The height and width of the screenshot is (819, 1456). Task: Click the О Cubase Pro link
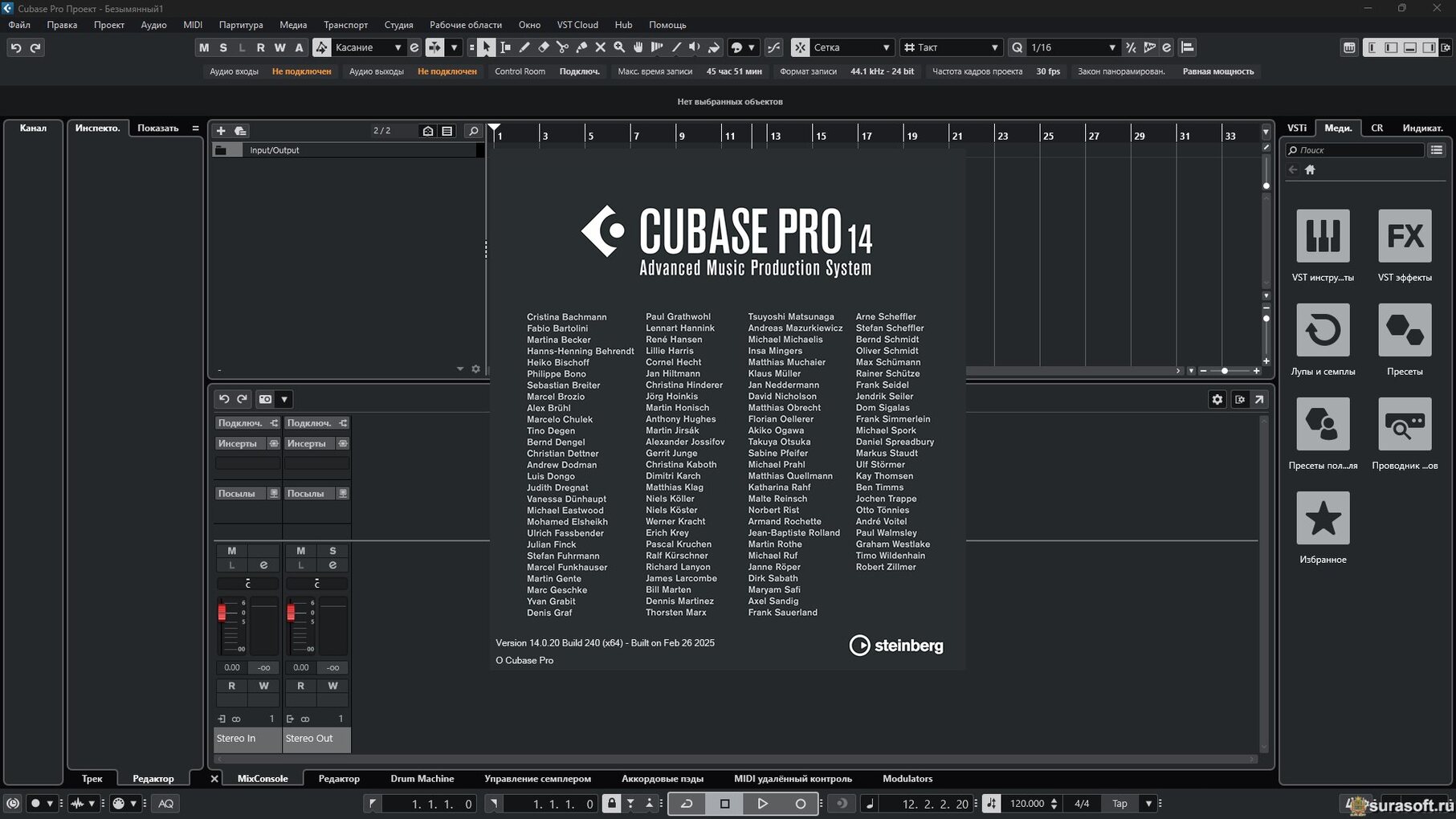click(524, 660)
